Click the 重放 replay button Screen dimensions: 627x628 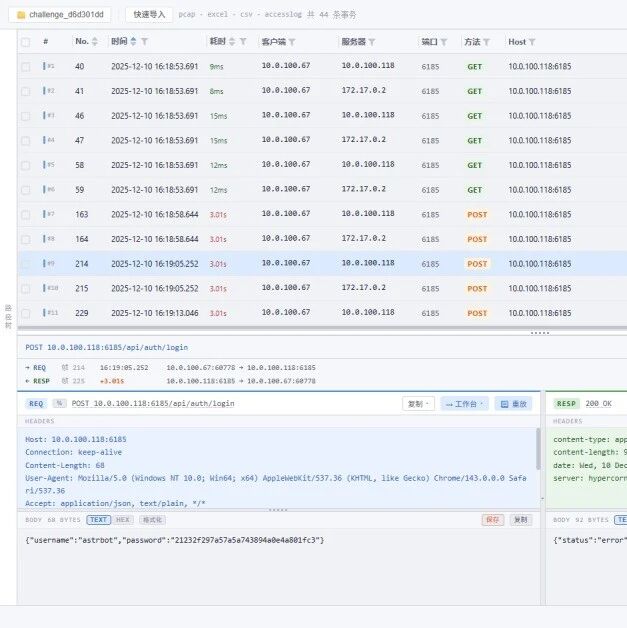[x=514, y=404]
